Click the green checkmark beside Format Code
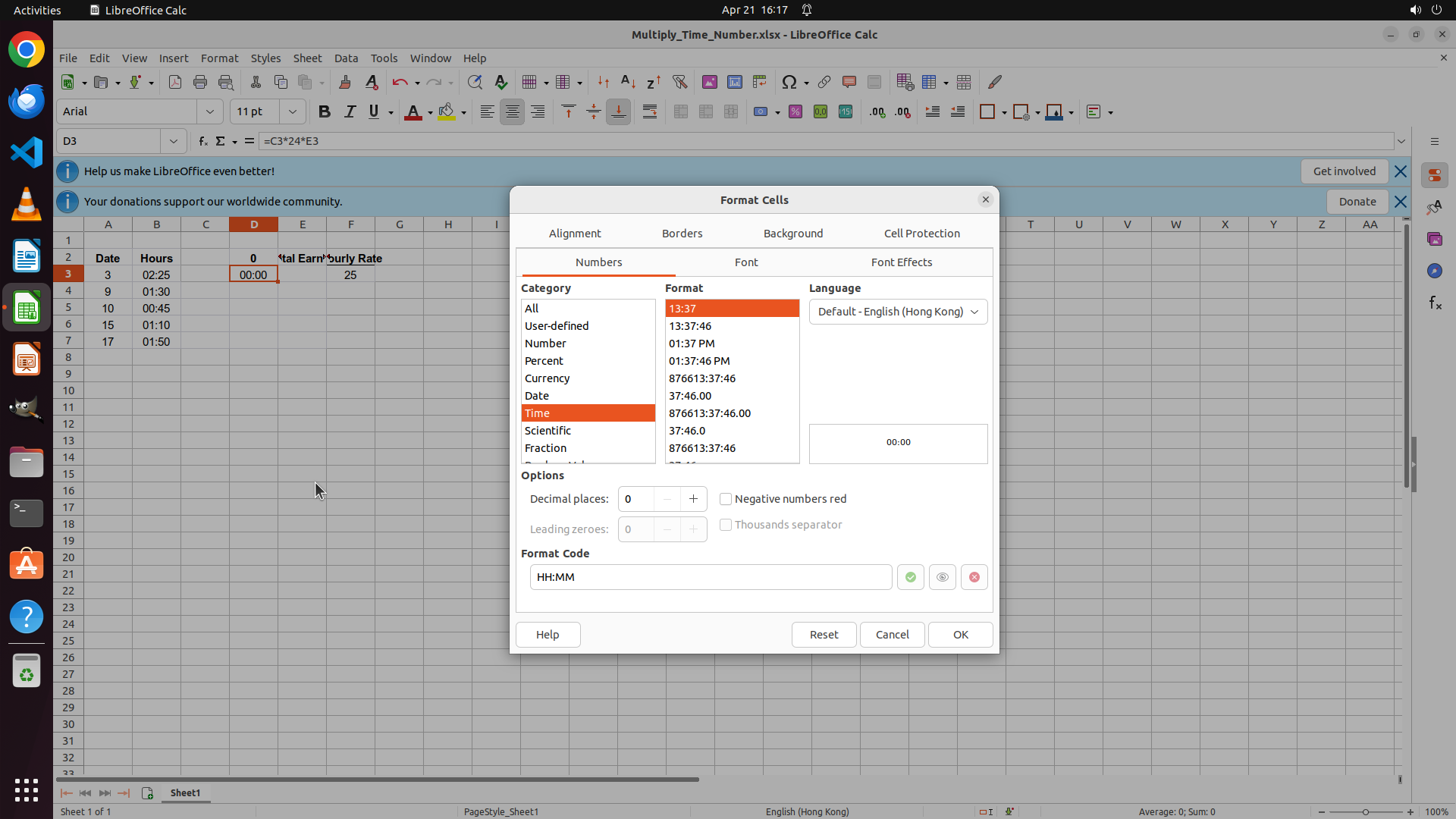The image size is (1456, 819). click(910, 577)
